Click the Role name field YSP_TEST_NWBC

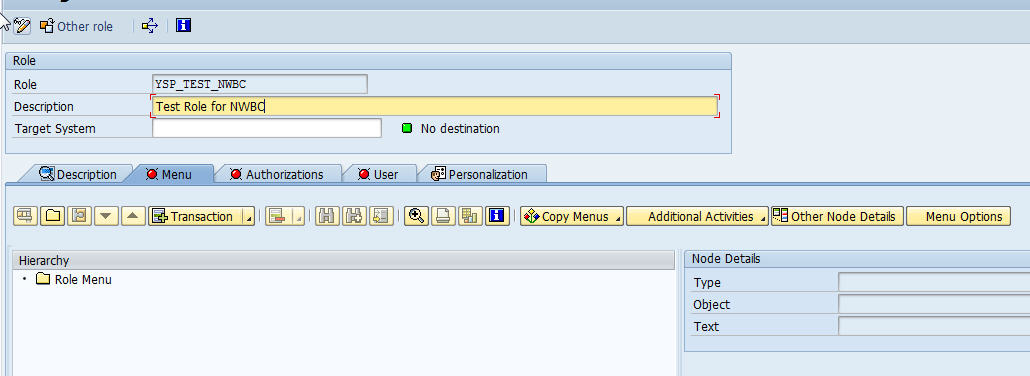point(259,84)
